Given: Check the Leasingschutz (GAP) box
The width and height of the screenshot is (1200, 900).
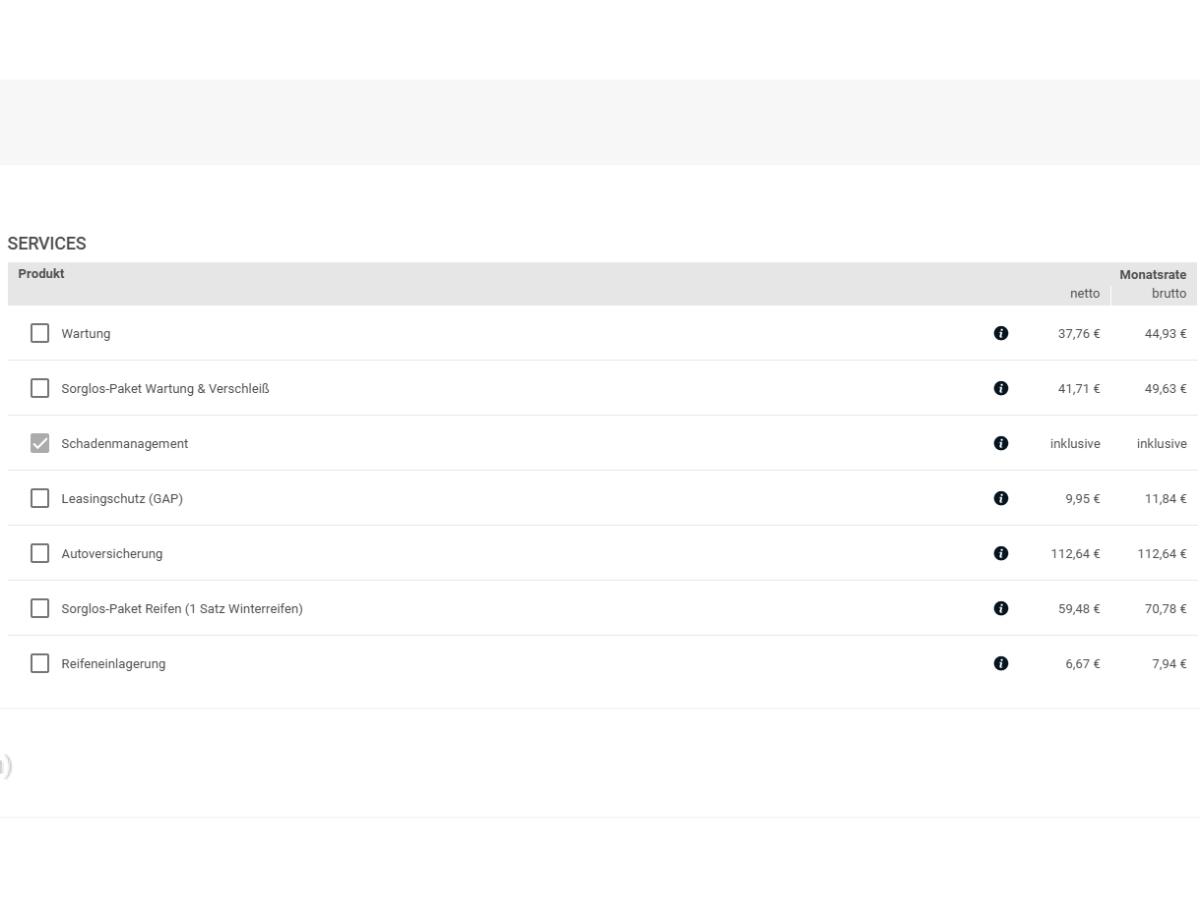Looking at the screenshot, I should [40, 498].
